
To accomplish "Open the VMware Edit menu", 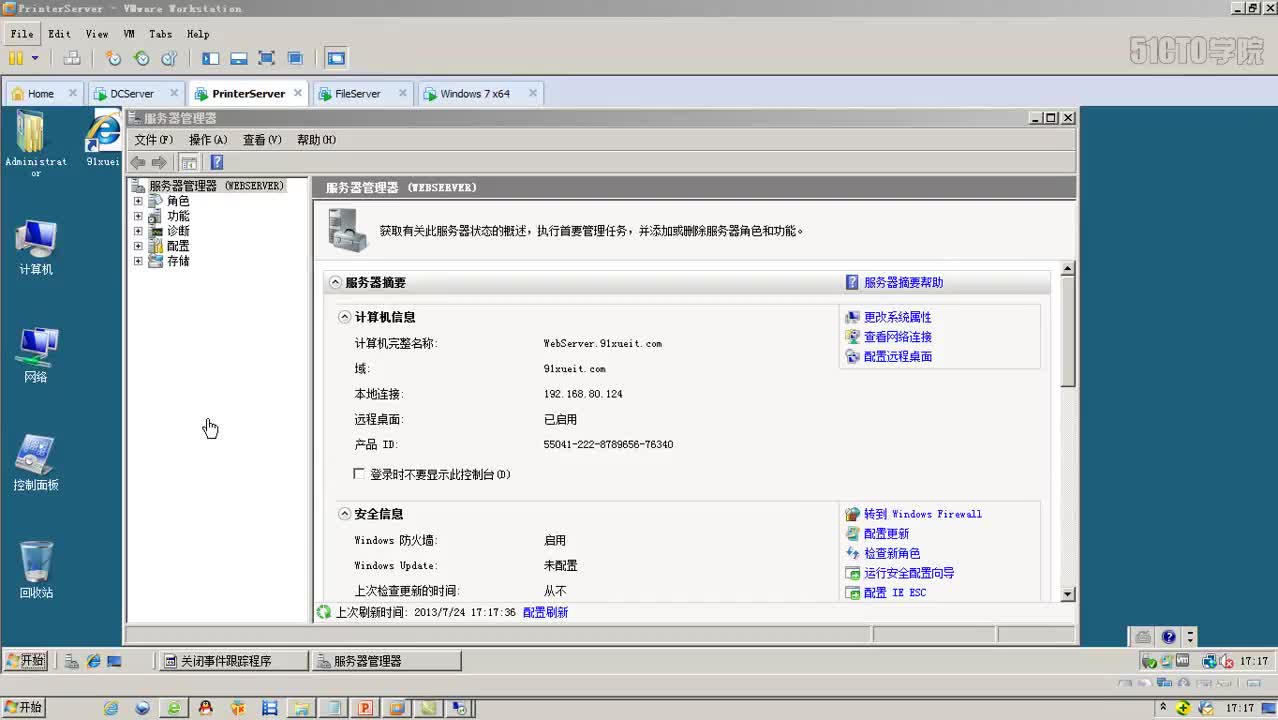I will pos(59,34).
